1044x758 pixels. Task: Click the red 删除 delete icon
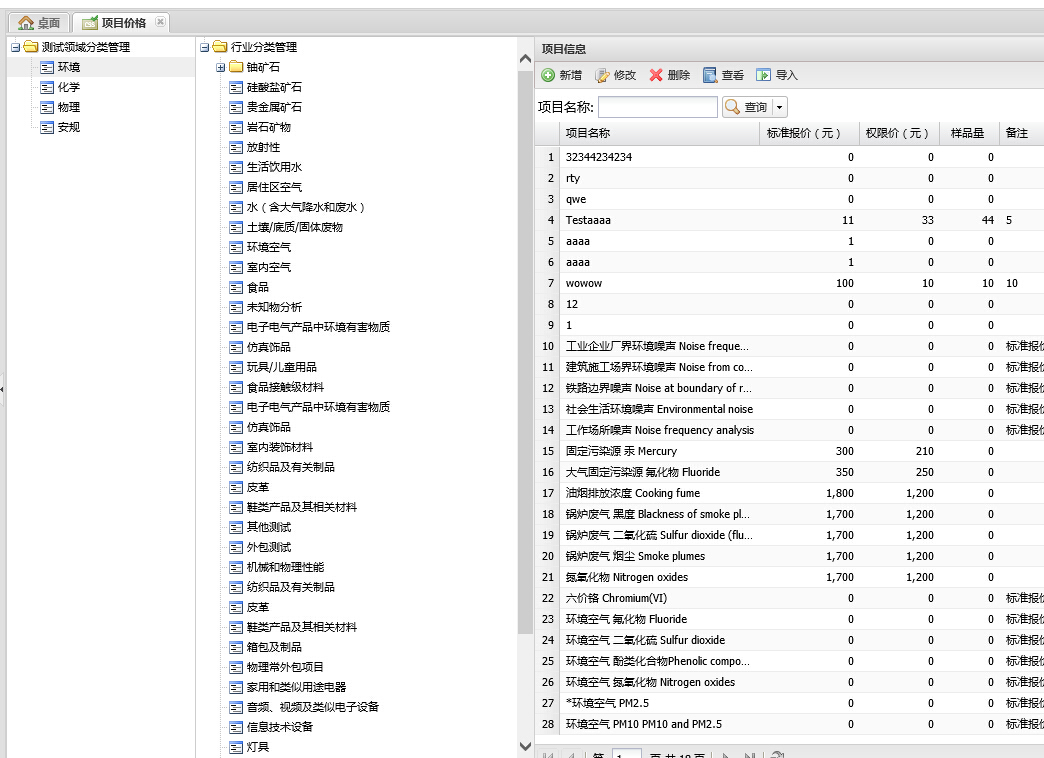pos(656,75)
